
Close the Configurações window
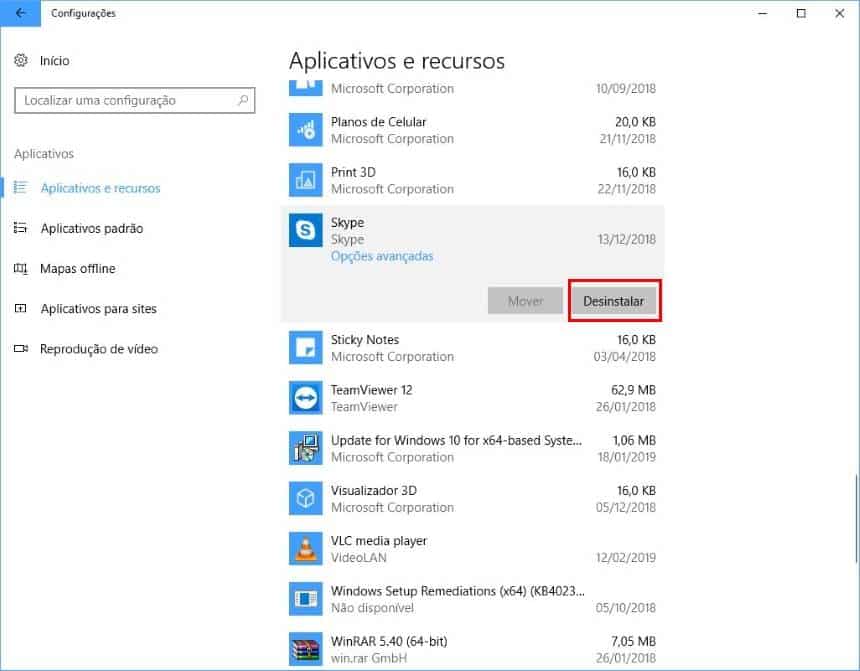(839, 13)
